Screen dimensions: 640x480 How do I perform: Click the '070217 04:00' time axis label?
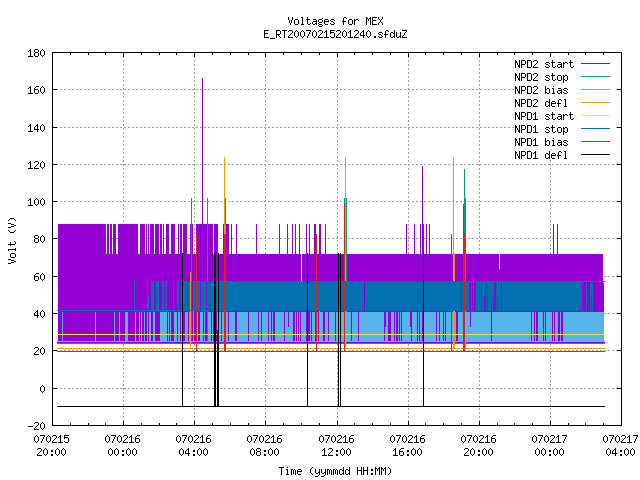(x=620, y=446)
